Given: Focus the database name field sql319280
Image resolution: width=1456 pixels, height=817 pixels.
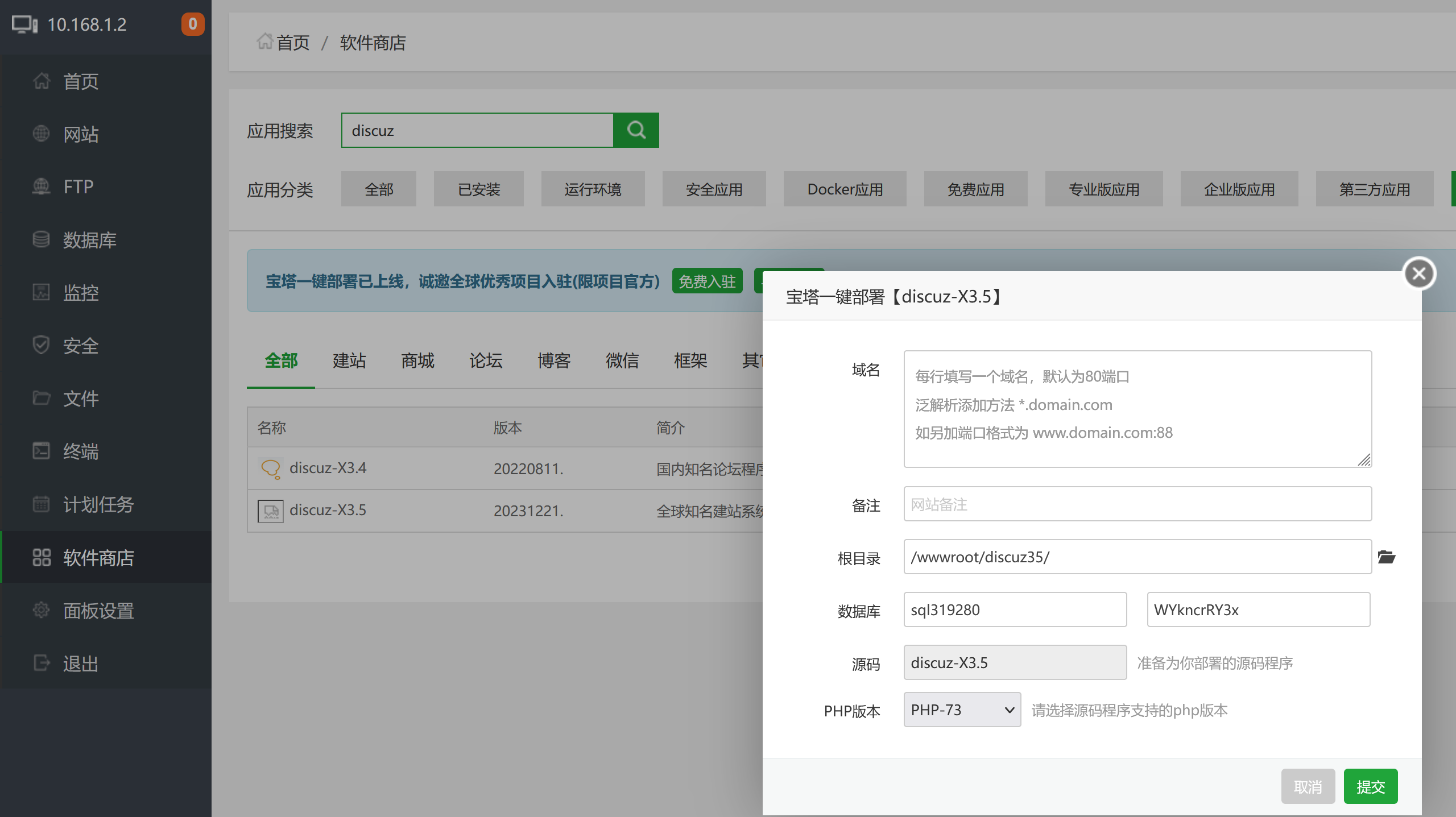Looking at the screenshot, I should click(1015, 609).
